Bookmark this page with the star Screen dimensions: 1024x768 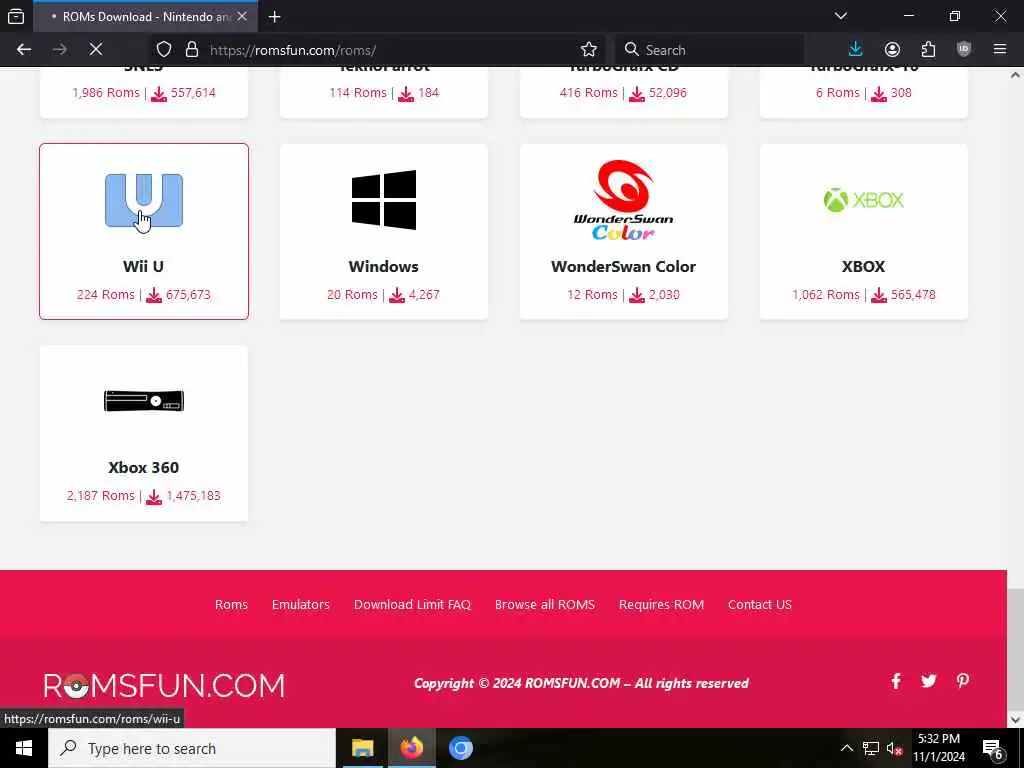(x=588, y=50)
